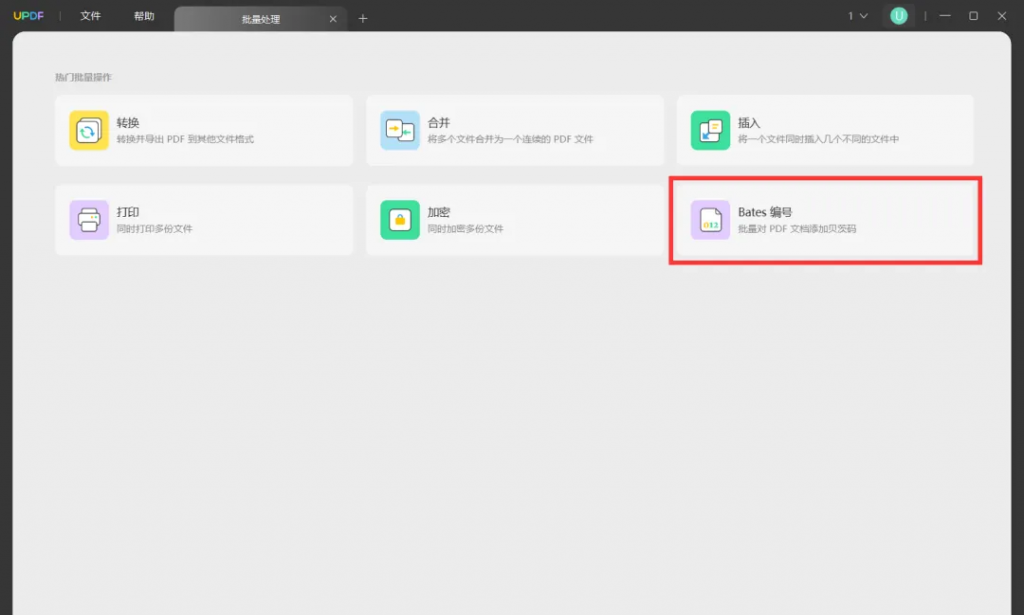The width and height of the screenshot is (1024, 615).
Task: Click description 将多个文件合并为一个连续的 PDF 文件
Action: pyautogui.click(x=510, y=139)
